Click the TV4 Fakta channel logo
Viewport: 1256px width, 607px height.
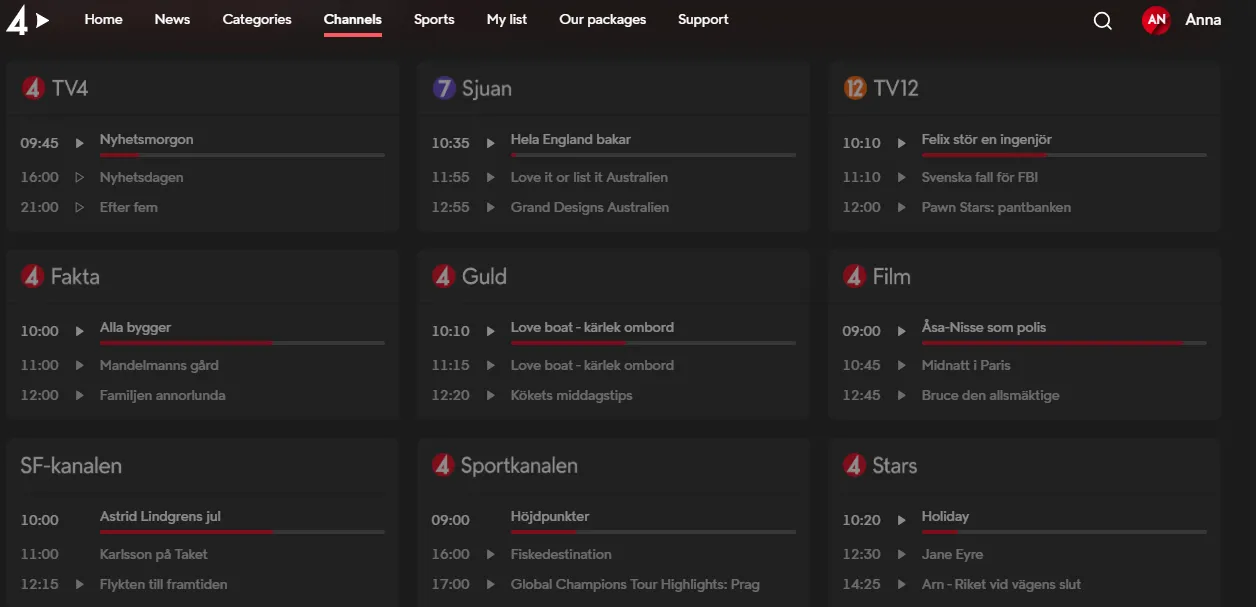pyautogui.click(x=33, y=276)
